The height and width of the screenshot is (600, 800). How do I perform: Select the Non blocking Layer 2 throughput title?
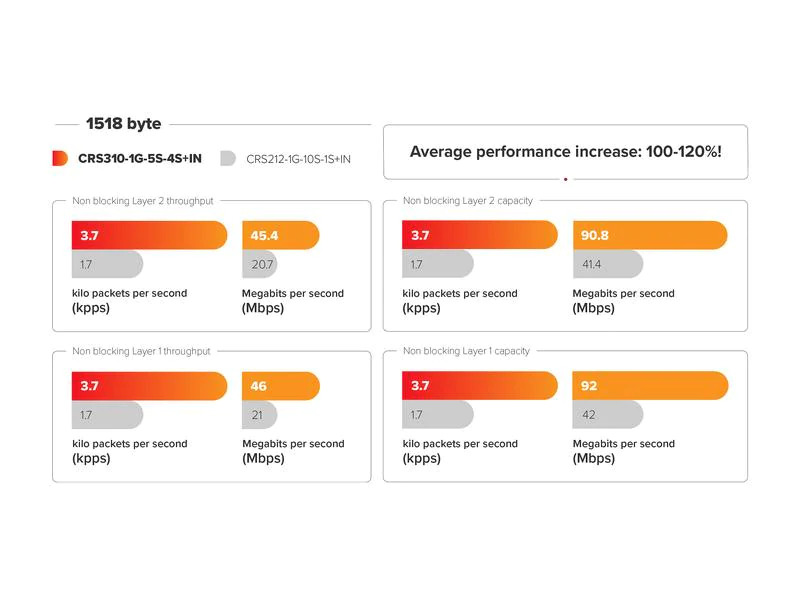point(143,201)
